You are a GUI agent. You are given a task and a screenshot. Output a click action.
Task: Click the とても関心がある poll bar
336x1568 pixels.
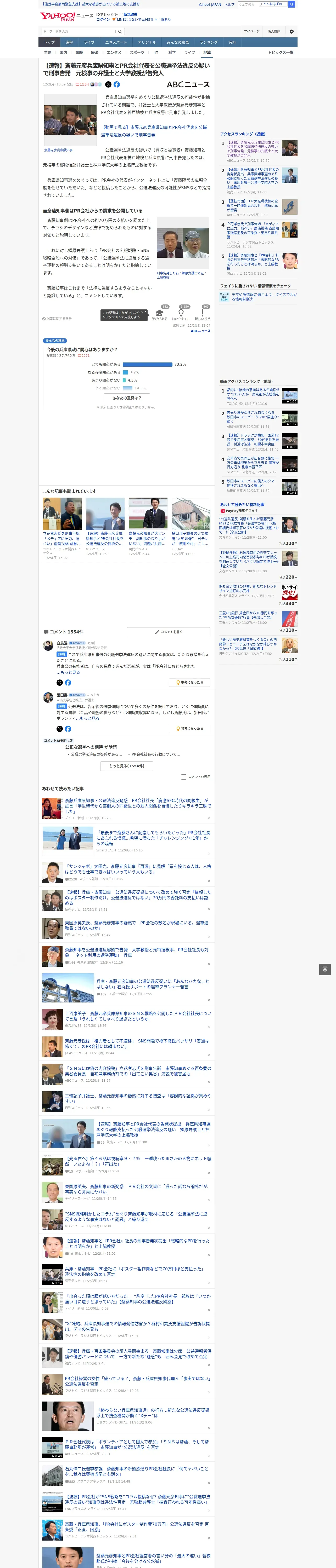[148, 365]
